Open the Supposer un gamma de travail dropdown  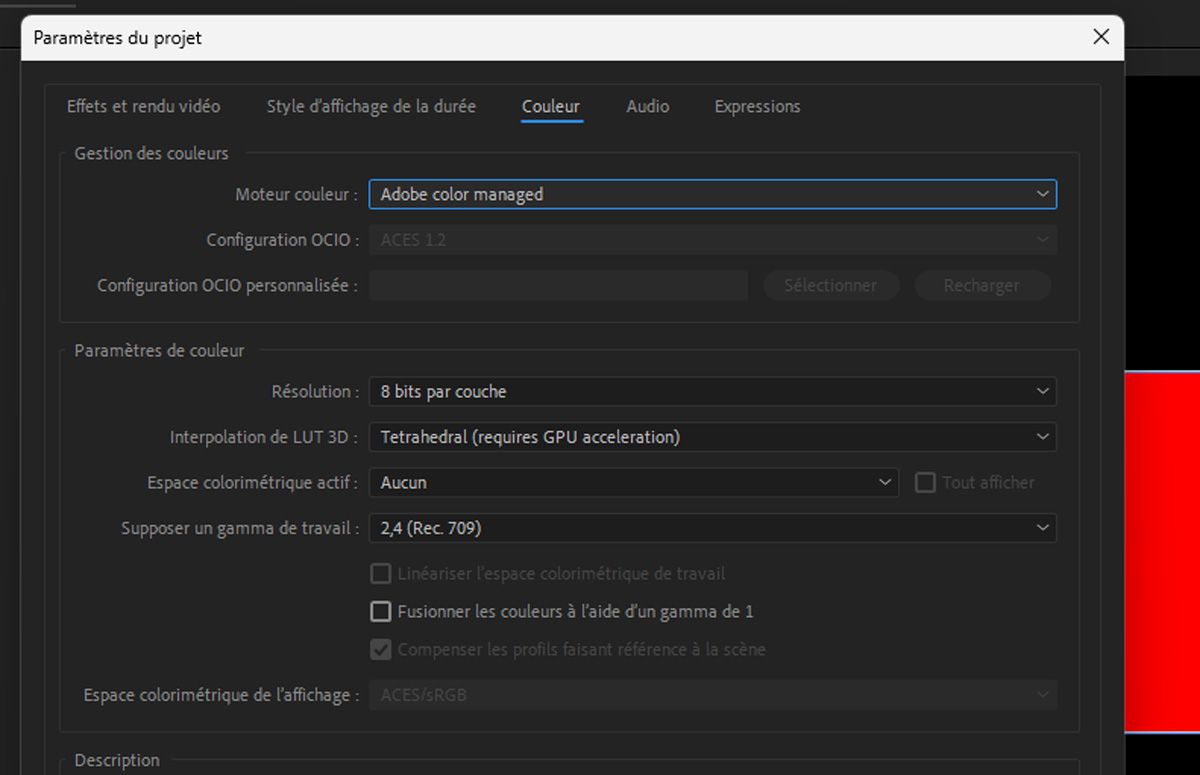(x=712, y=528)
